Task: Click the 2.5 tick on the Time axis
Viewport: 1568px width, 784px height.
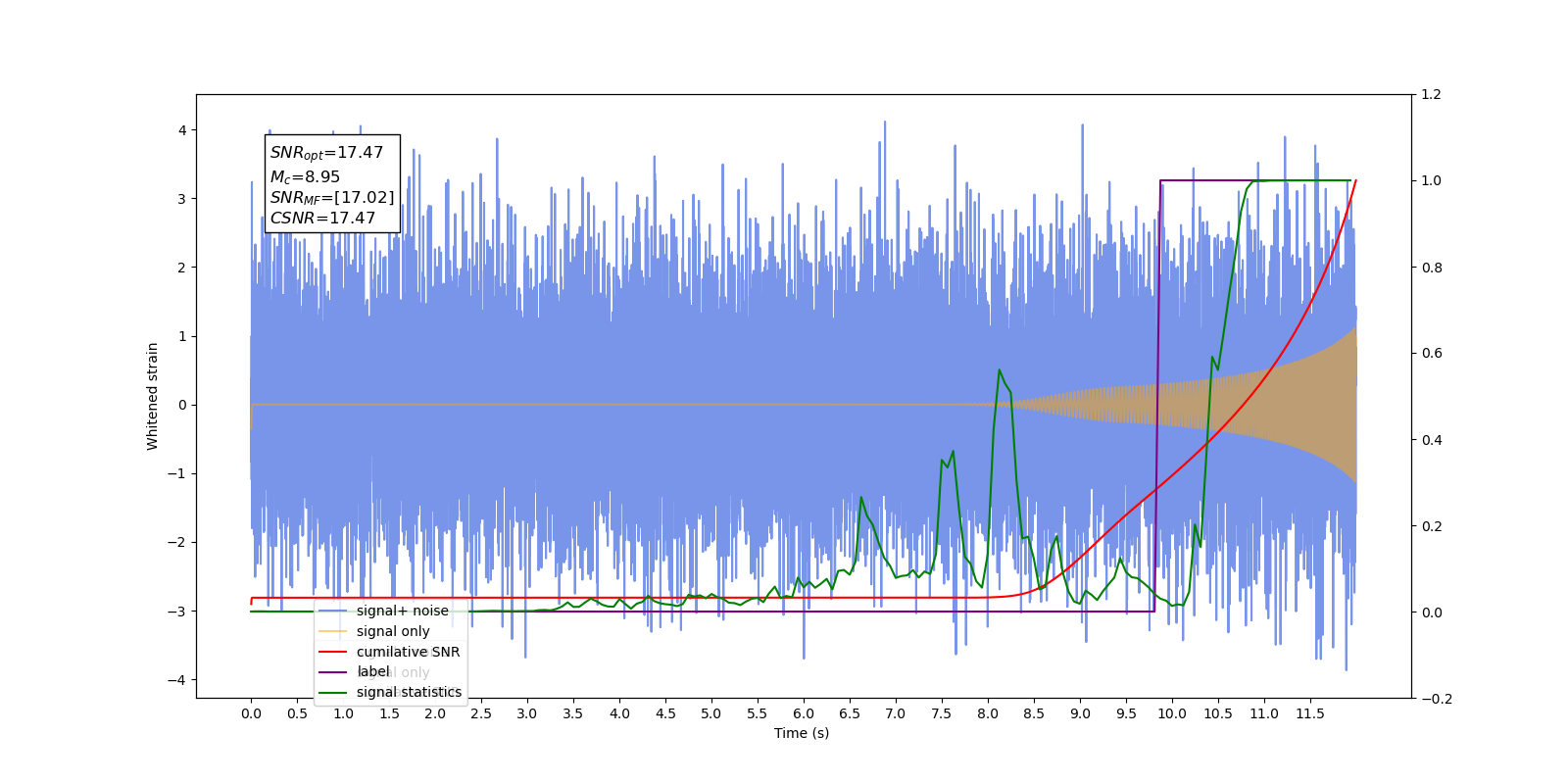Action: coord(481,713)
